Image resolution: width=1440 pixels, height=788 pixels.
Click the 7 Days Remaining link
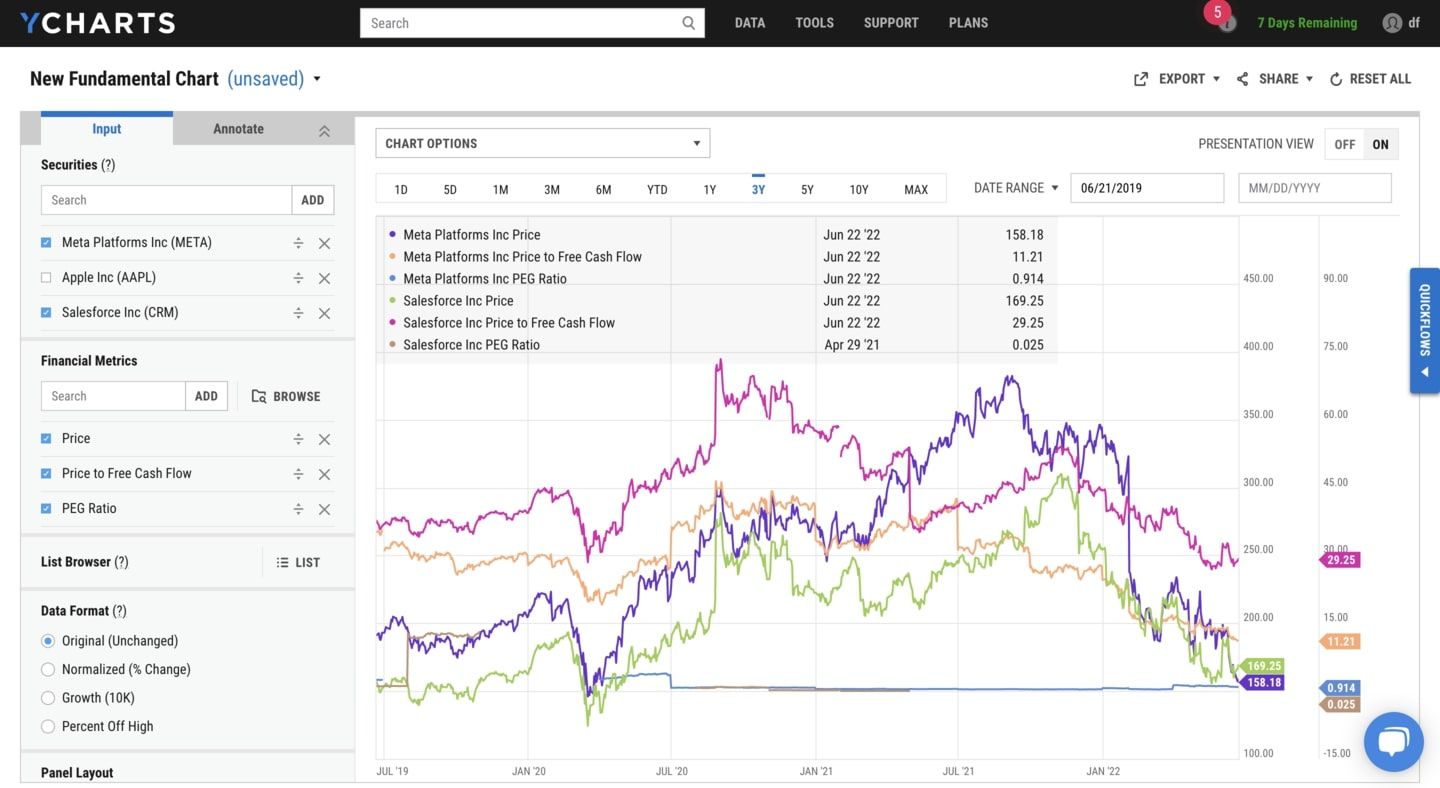click(x=1307, y=22)
